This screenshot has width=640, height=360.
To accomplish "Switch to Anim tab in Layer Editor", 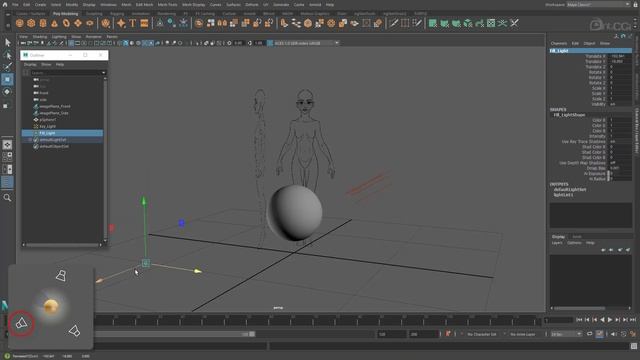I will pos(576,237).
